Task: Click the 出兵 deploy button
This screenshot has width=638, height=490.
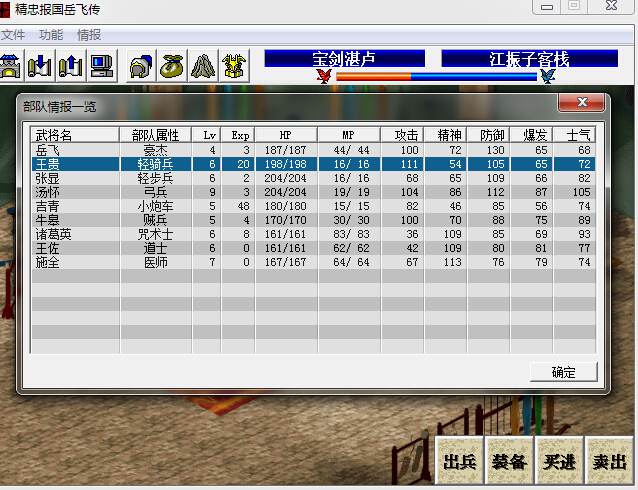Action: click(x=459, y=462)
